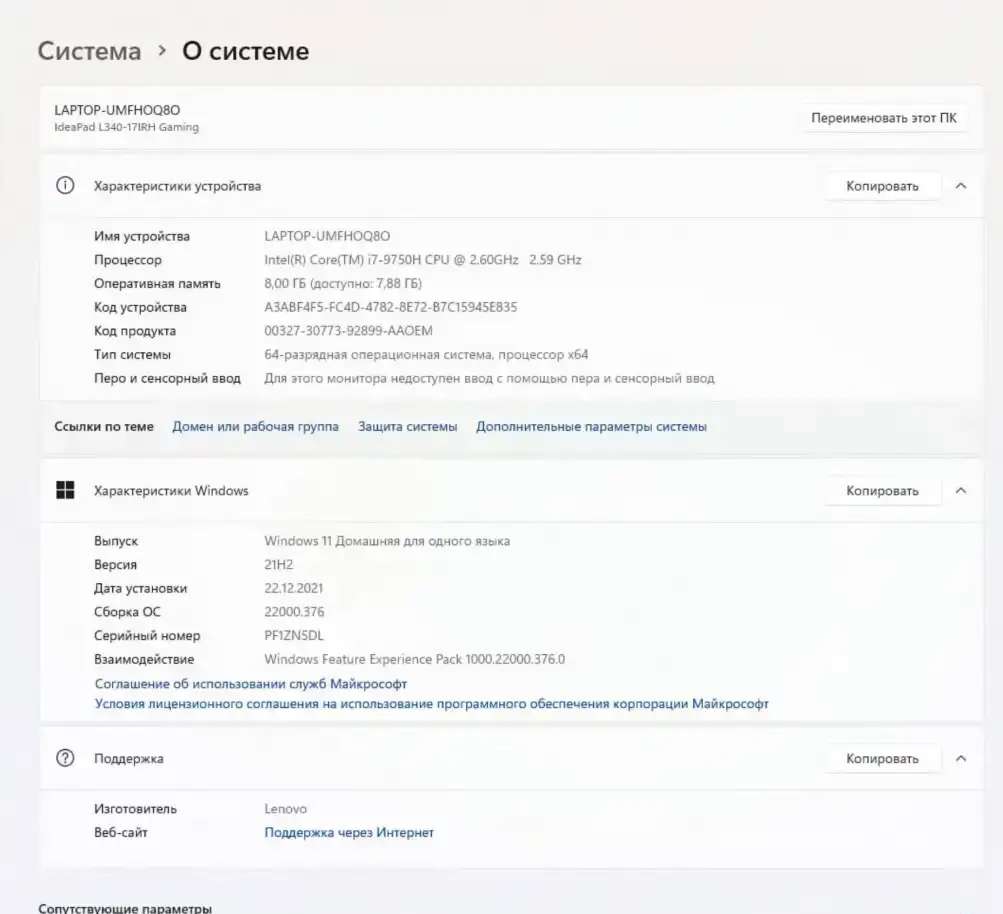Click manufacturer value Lenovo
The image size is (1003, 914).
tap(285, 809)
